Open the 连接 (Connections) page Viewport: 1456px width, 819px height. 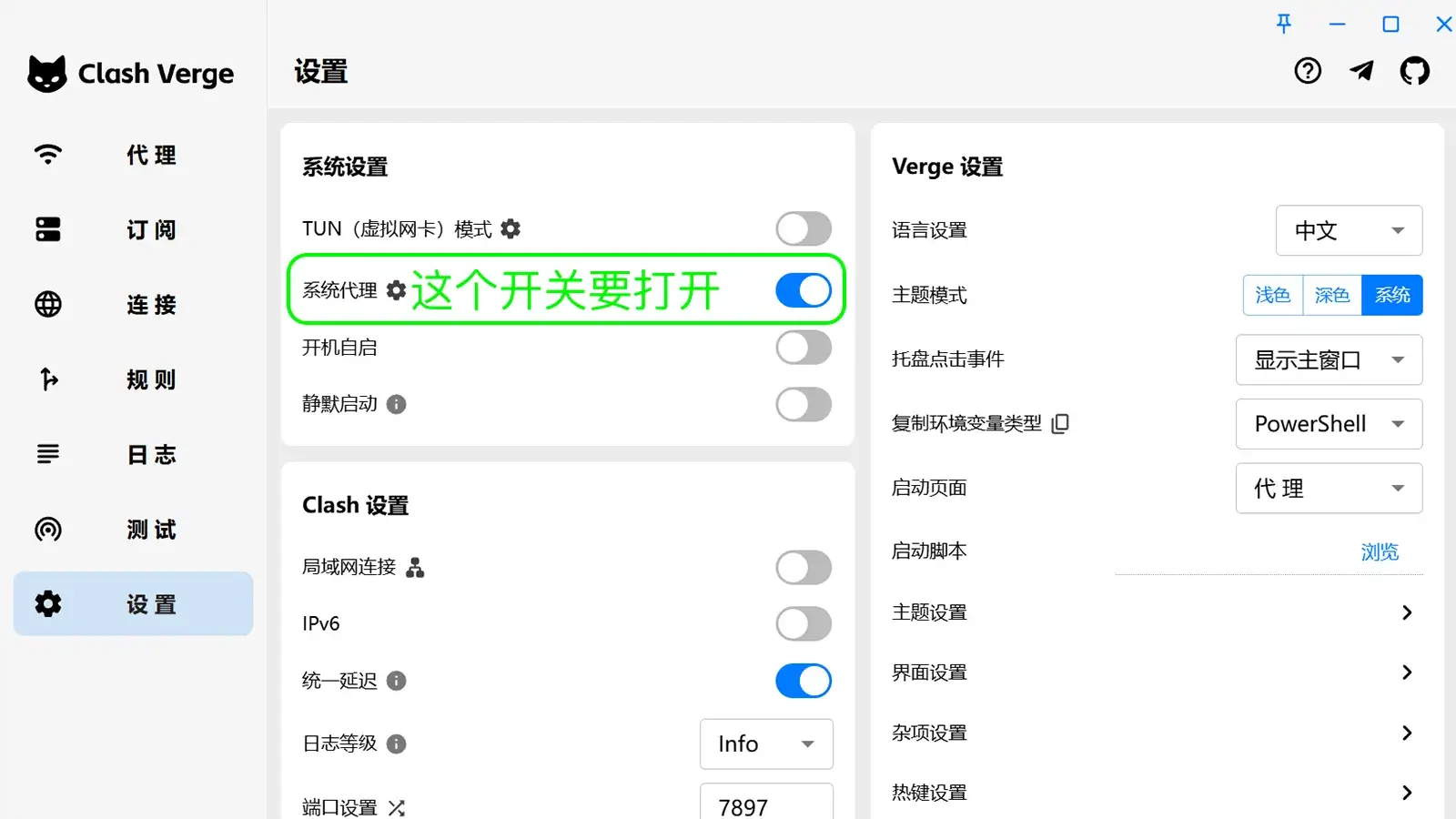133,305
